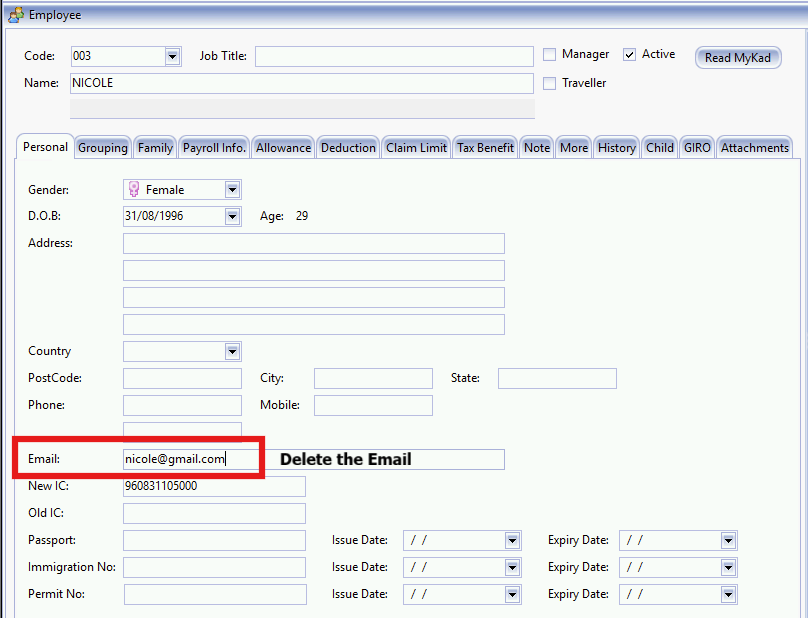Uncheck the Active checkbox
This screenshot has height=618, width=808.
click(629, 54)
